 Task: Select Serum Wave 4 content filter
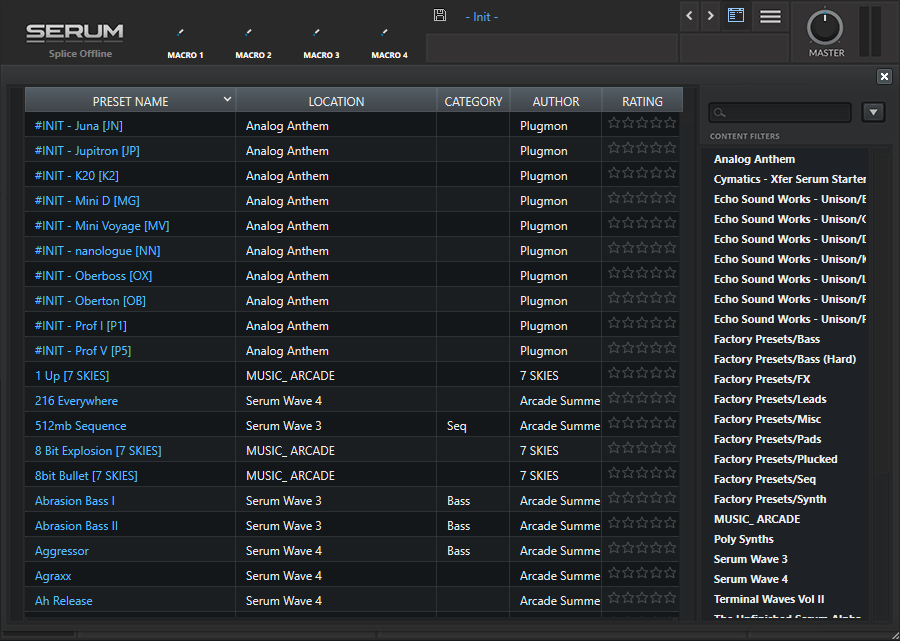click(x=750, y=580)
